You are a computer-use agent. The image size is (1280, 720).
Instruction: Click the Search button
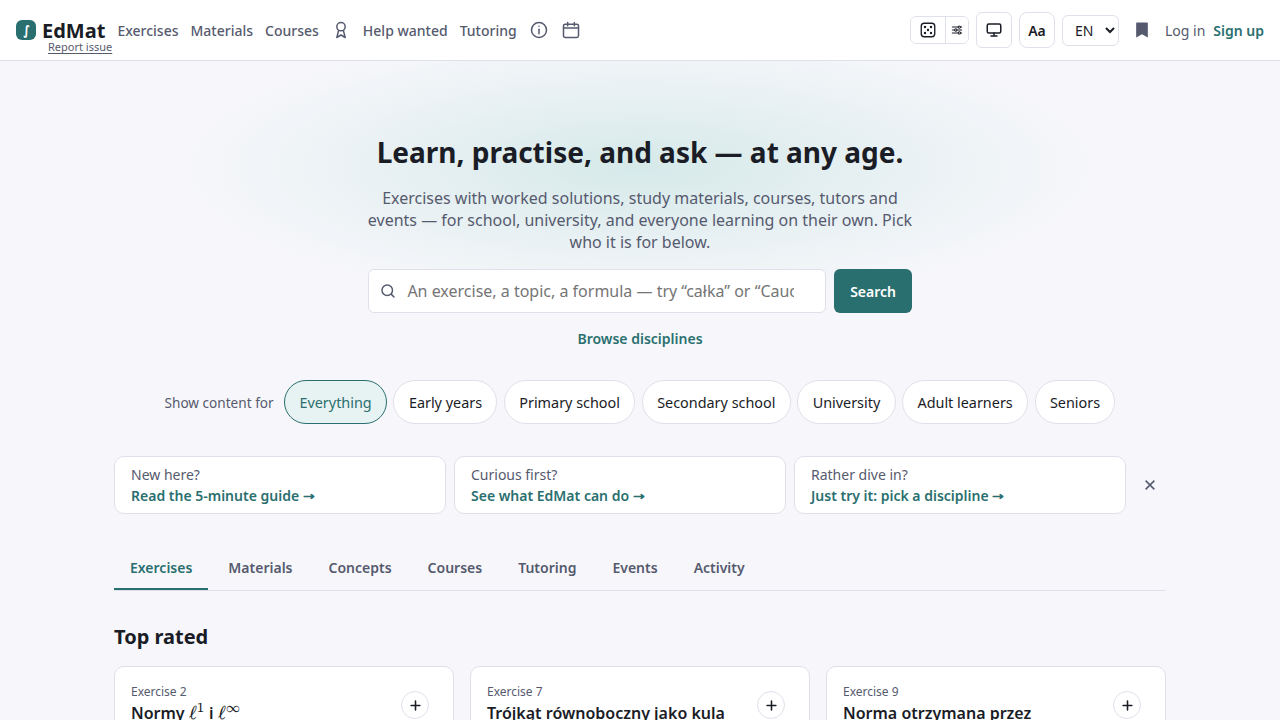[x=873, y=291]
